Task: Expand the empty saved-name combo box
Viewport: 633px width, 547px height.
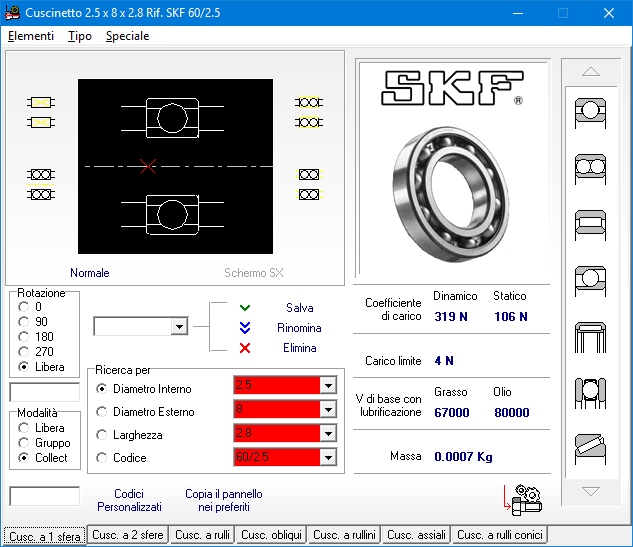Action: click(x=179, y=326)
